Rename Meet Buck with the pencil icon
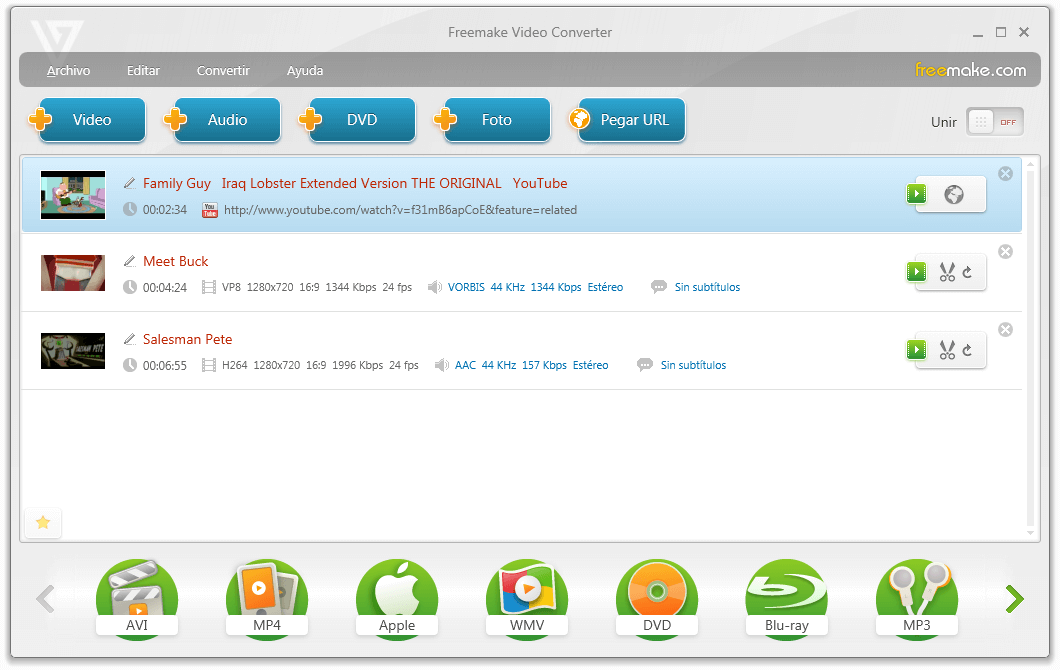The image size is (1060, 670). pos(130,261)
